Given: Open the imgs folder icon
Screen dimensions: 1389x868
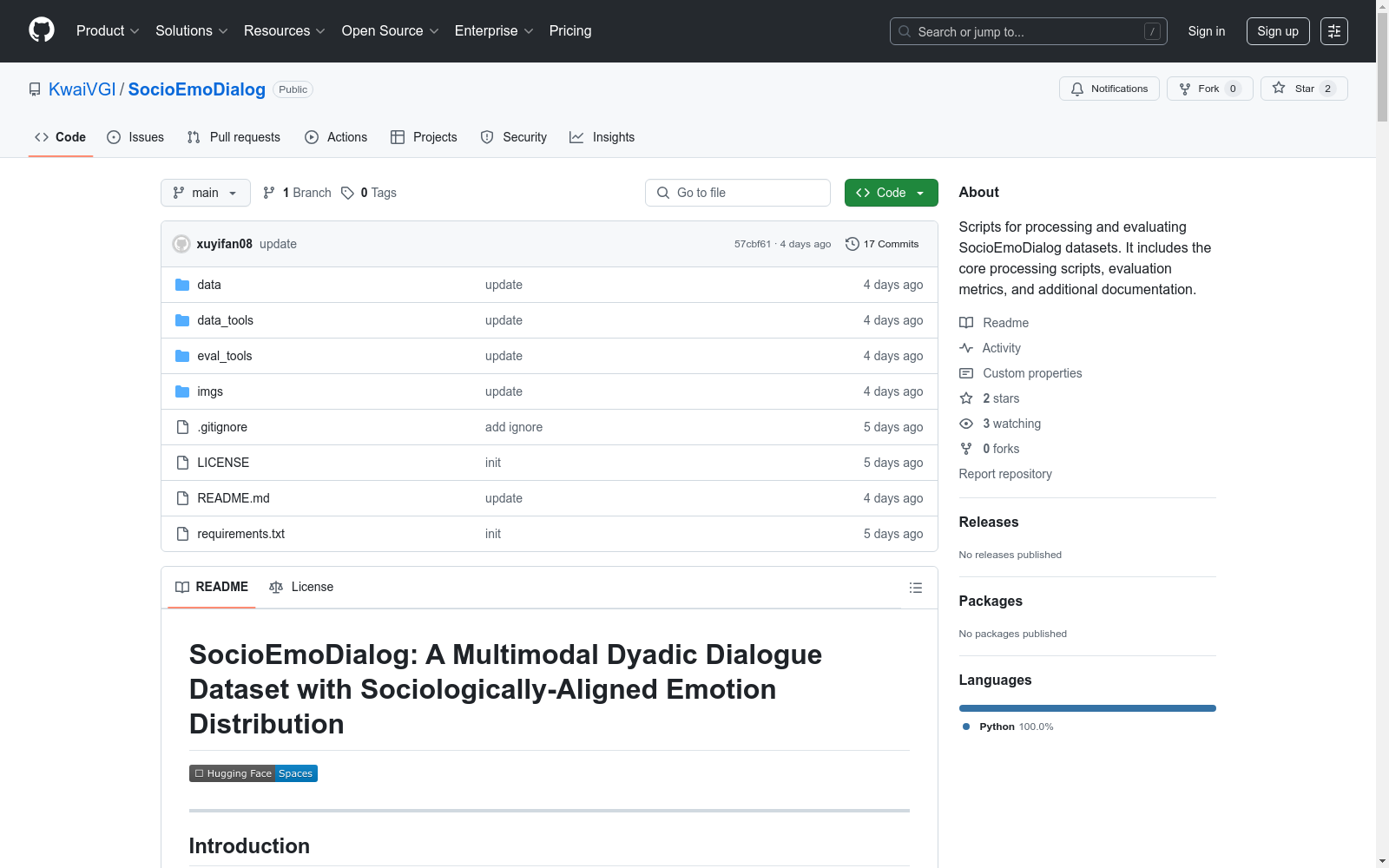Looking at the screenshot, I should [182, 391].
